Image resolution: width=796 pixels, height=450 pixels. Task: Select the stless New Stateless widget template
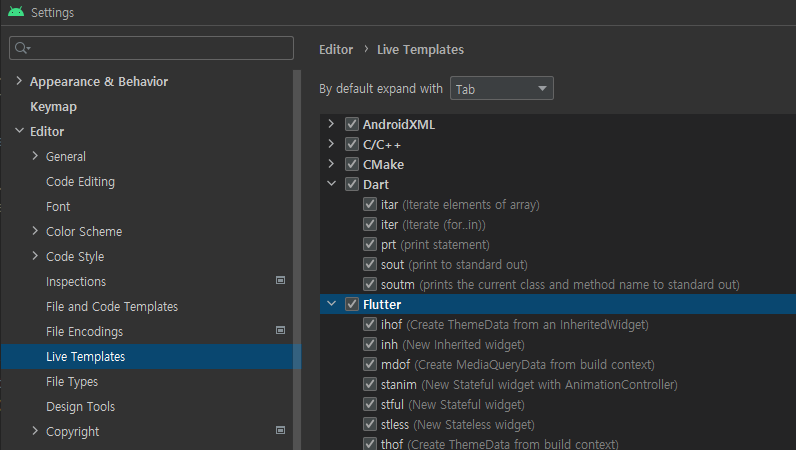(x=457, y=424)
